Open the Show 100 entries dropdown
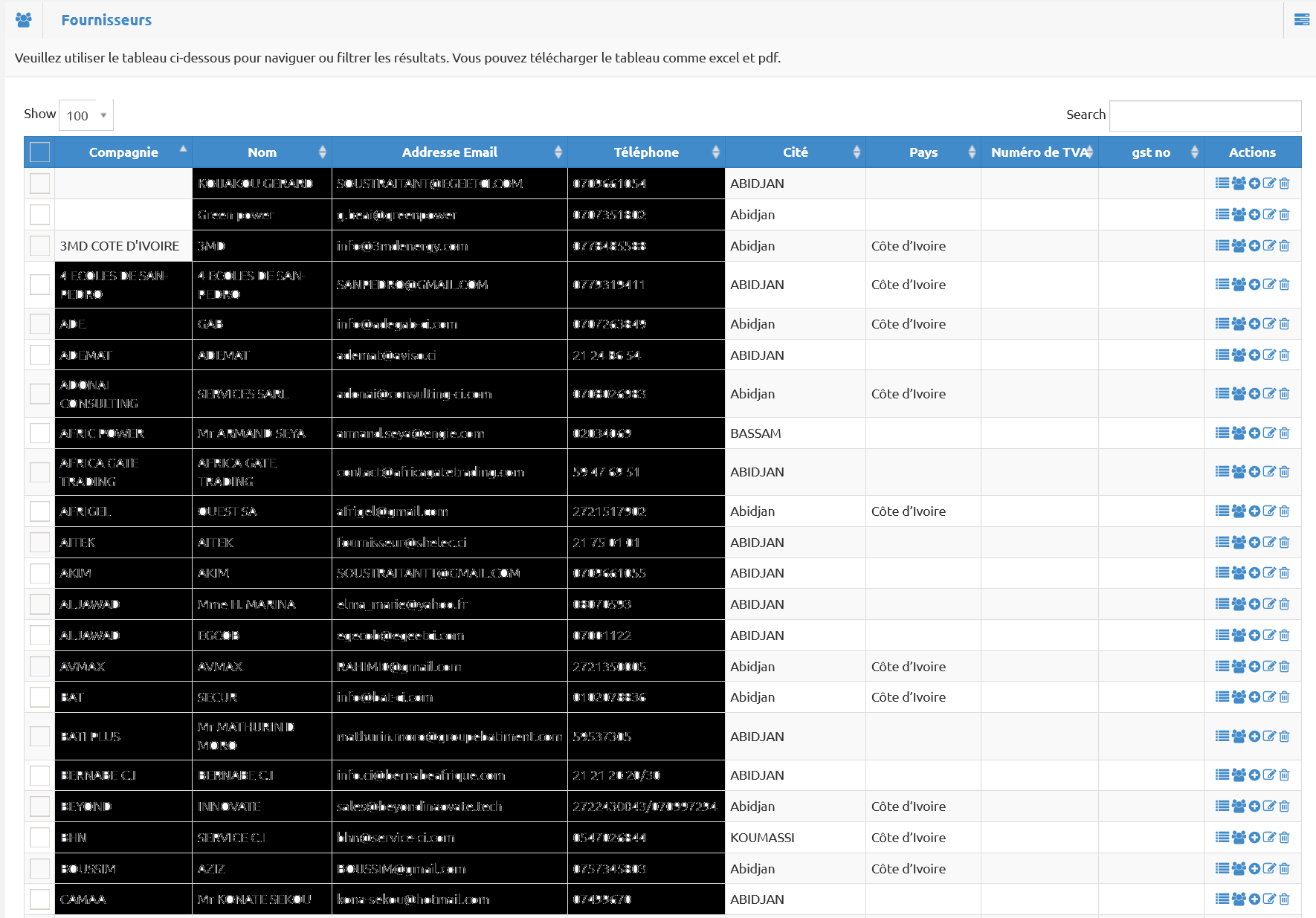 [x=86, y=115]
